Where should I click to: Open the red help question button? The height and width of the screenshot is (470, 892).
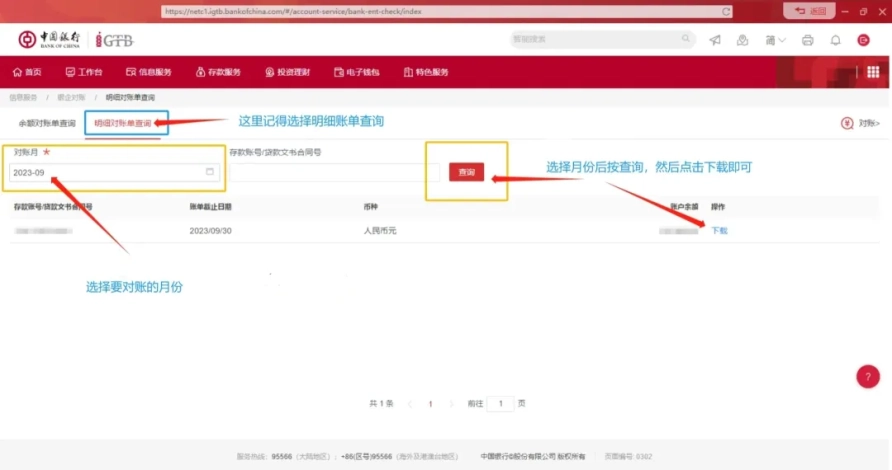[x=868, y=376]
